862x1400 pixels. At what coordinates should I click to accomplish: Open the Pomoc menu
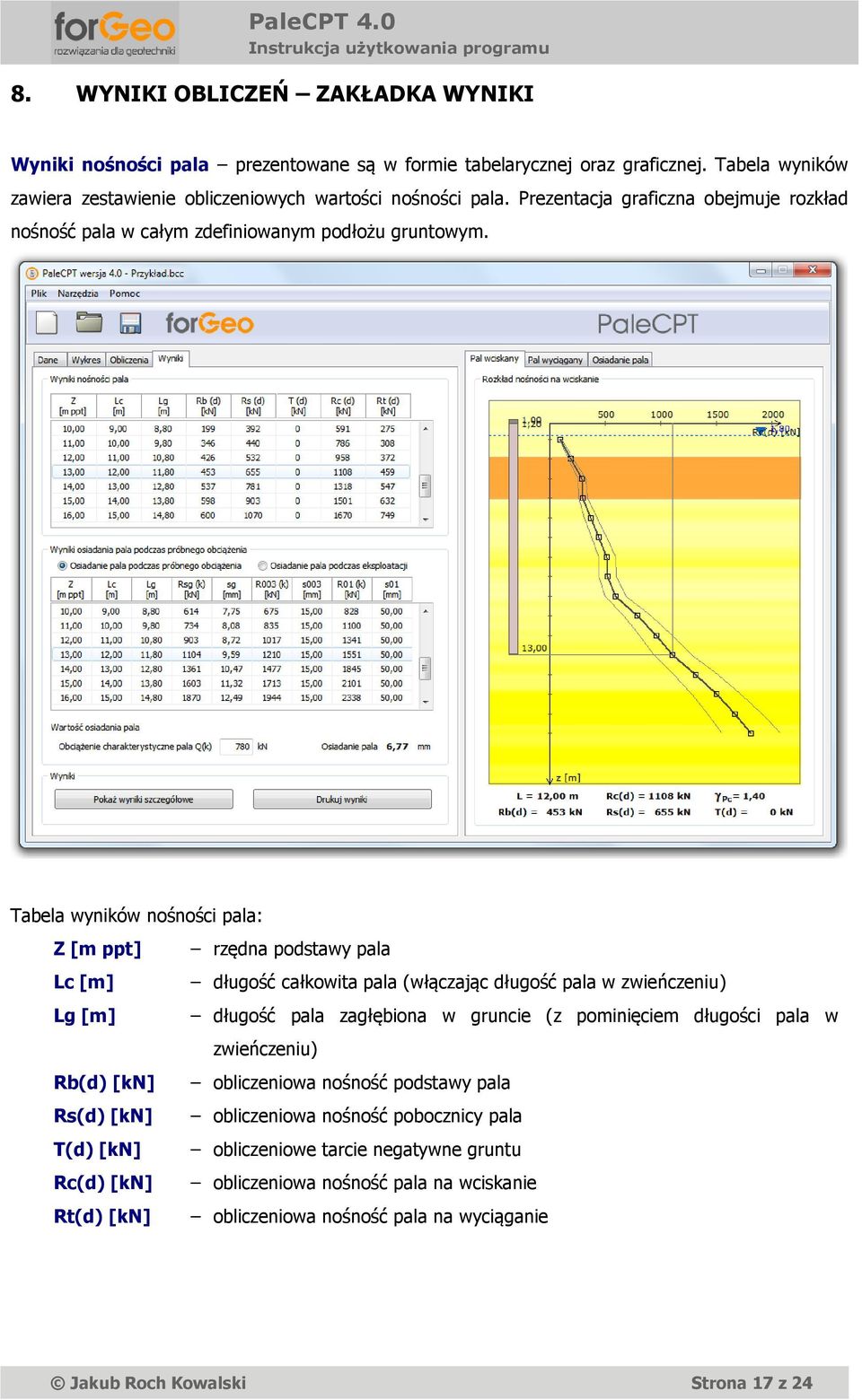[125, 293]
